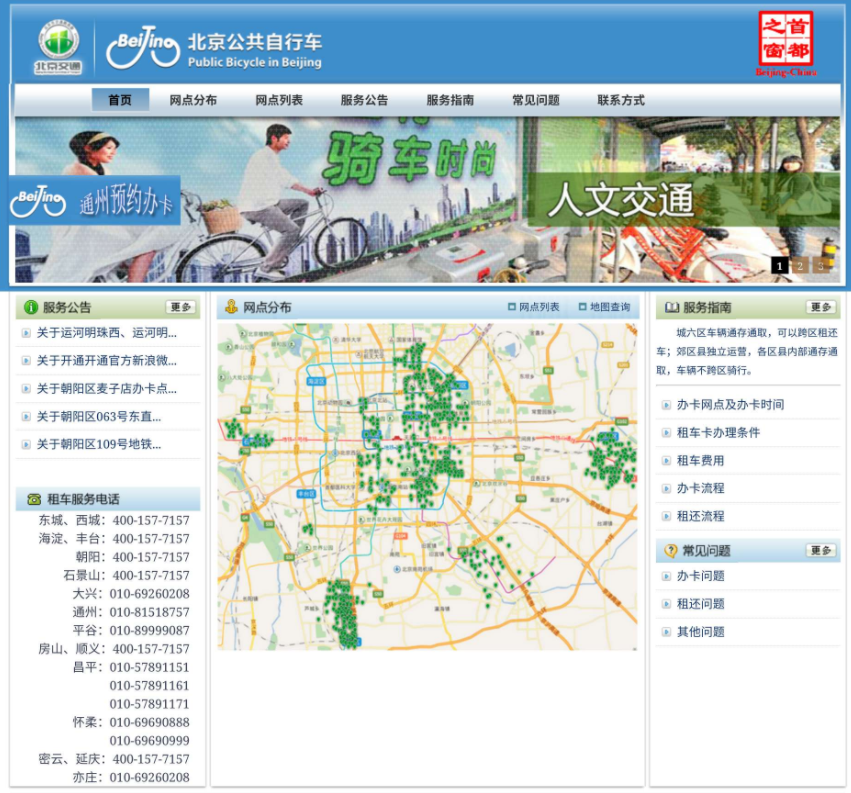Click the 大兴: 010-69260208 phone line
This screenshot has height=793, width=851.
(131, 594)
